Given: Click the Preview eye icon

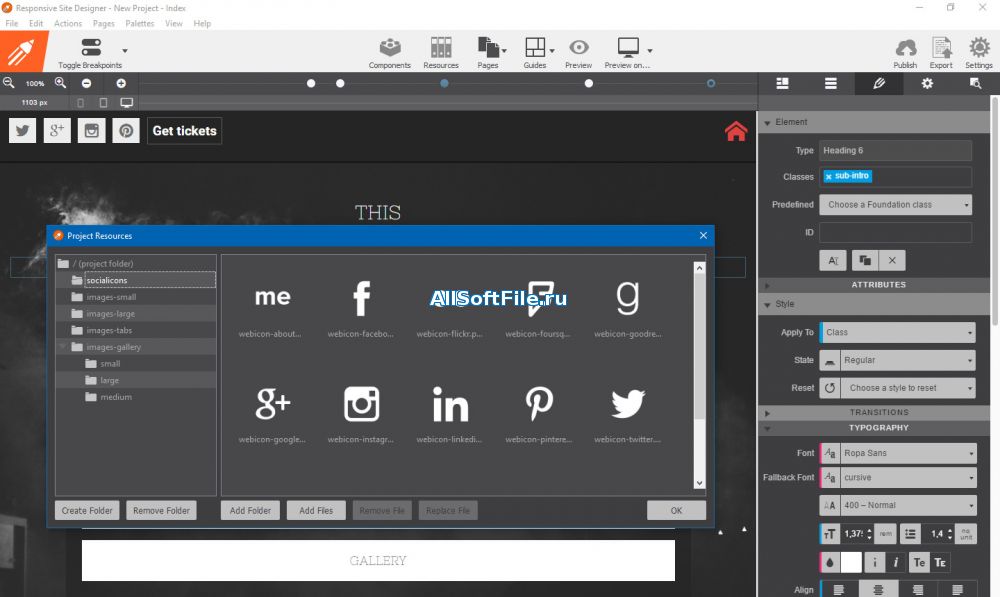Looking at the screenshot, I should 578,47.
